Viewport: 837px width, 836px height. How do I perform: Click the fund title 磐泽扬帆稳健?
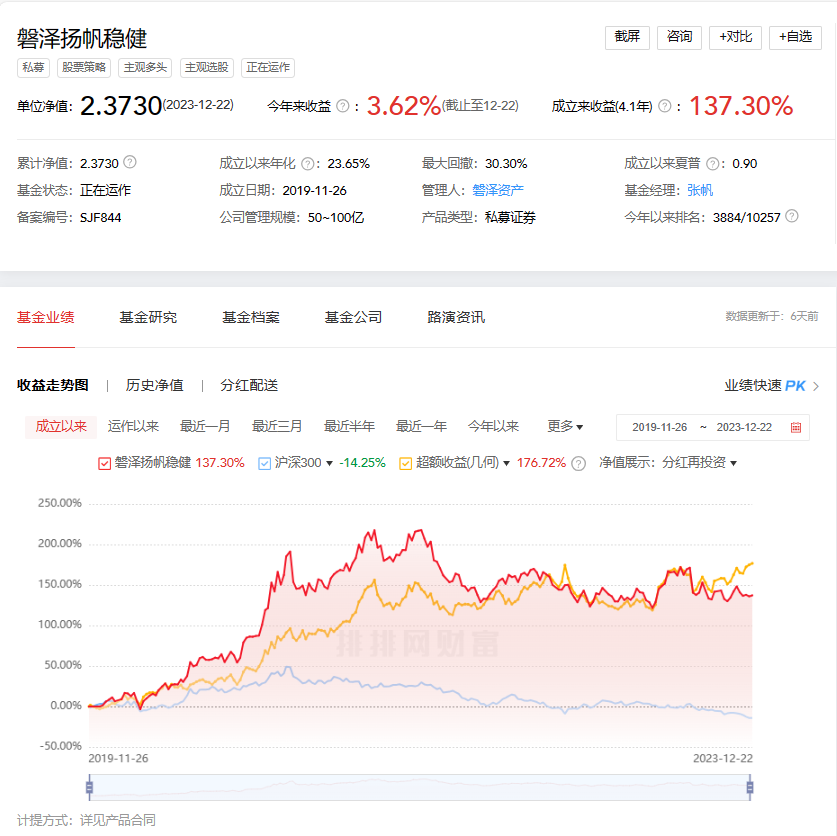[x=82, y=38]
